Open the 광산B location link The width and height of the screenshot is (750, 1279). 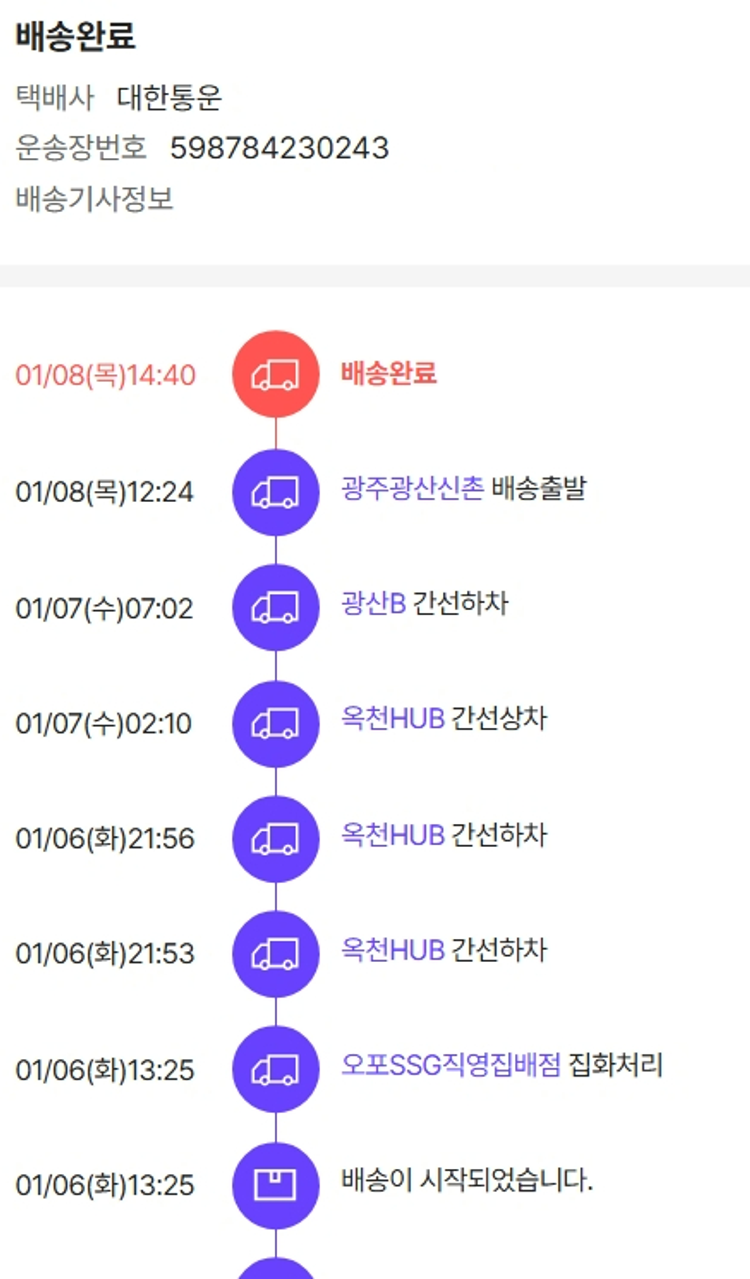pyautogui.click(x=373, y=604)
